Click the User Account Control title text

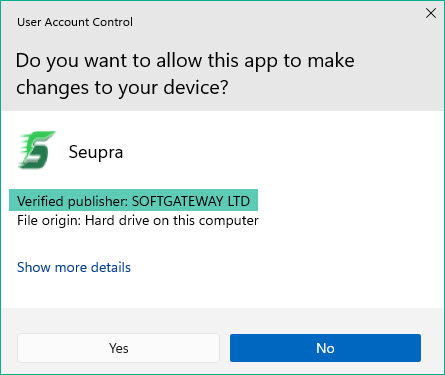pyautogui.click(x=75, y=22)
